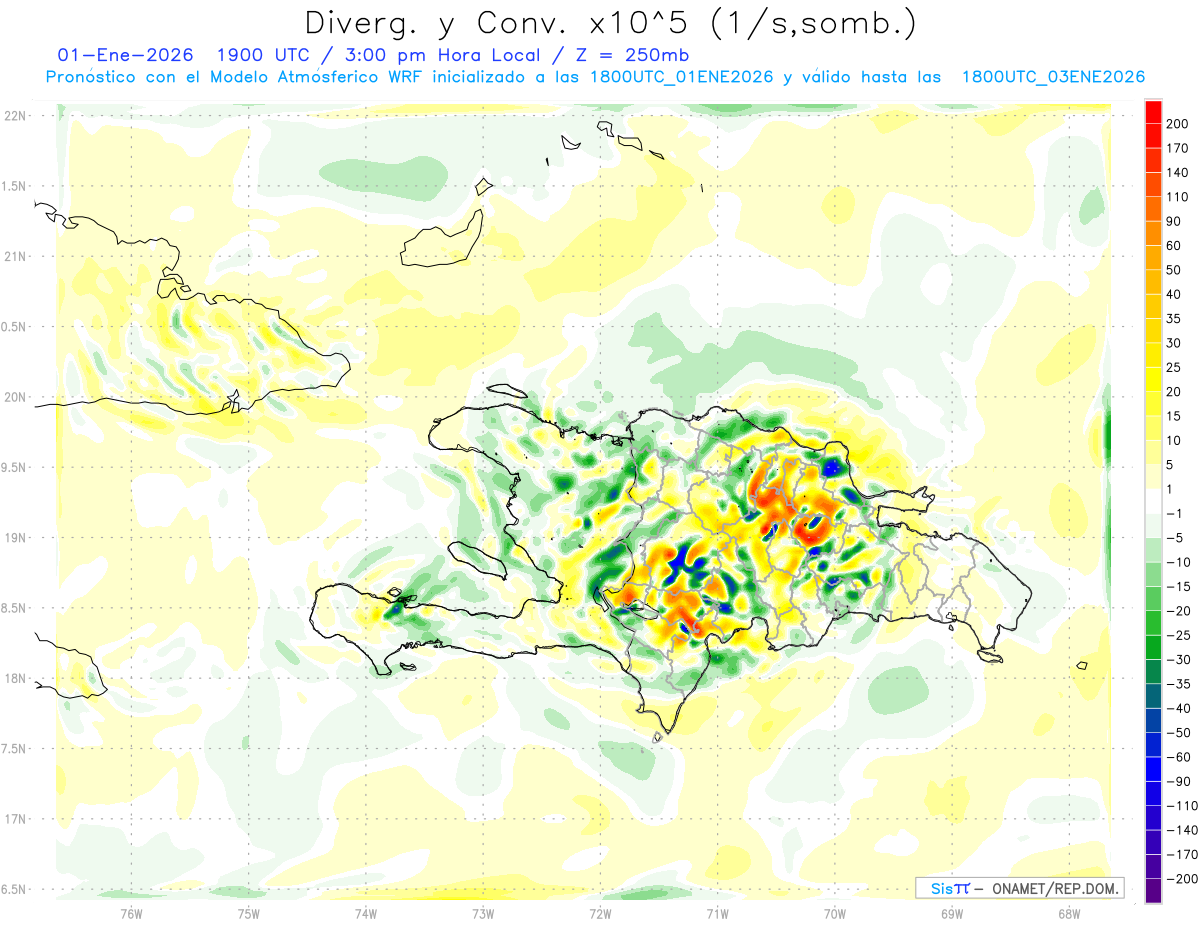Click the '17N' latitude label
The image size is (1200, 927).
14,819
